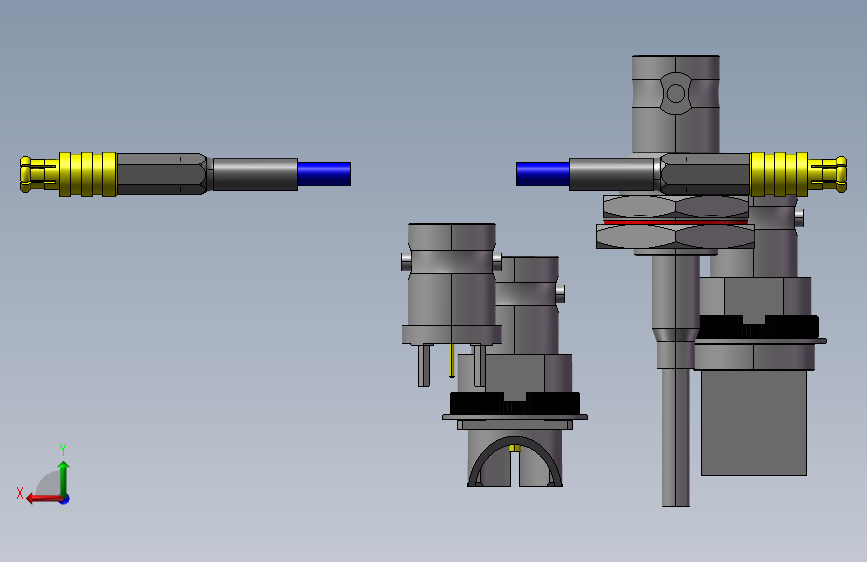Select the bayonet stud on middle connector's left
The width and height of the screenshot is (867, 562).
pos(406,262)
